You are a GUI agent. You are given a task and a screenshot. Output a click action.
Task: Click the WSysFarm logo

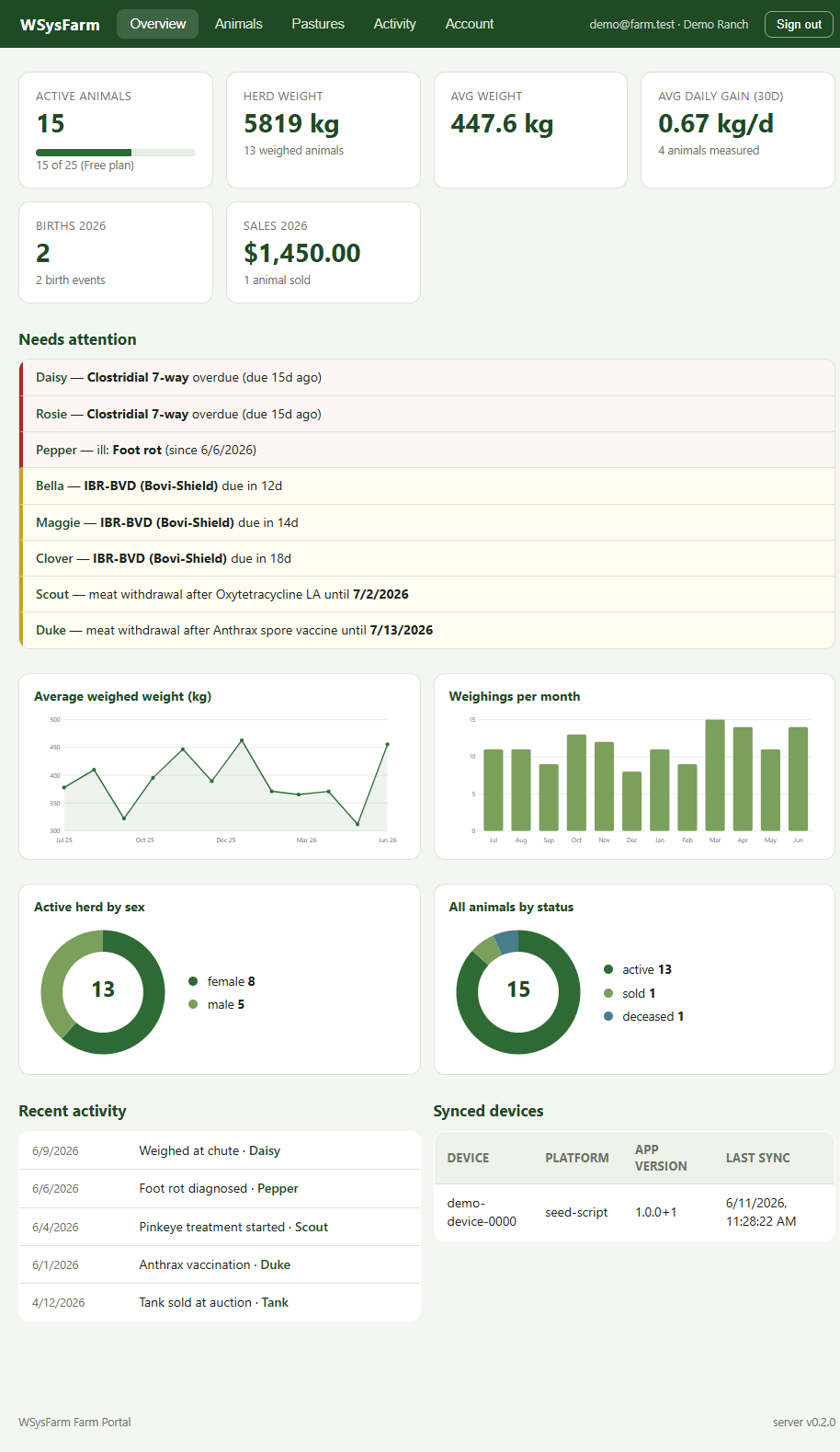click(60, 25)
